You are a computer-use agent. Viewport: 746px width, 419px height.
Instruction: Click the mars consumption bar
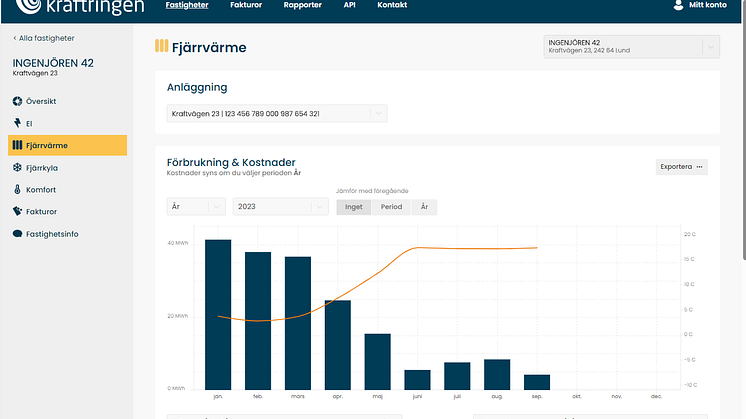[x=298, y=323]
